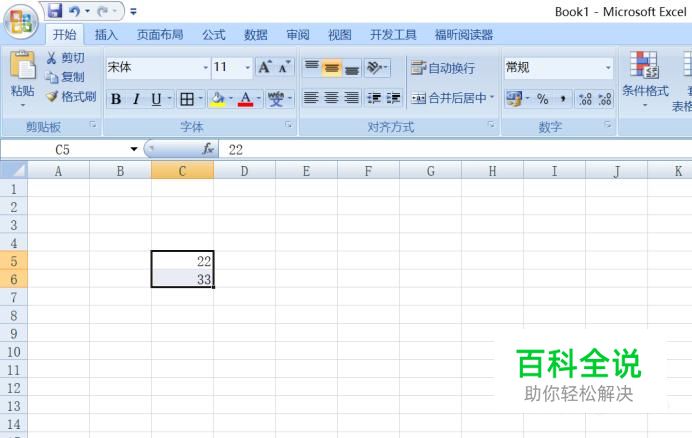Apply cell borders icon
This screenshot has height=438, width=692.
(x=187, y=99)
